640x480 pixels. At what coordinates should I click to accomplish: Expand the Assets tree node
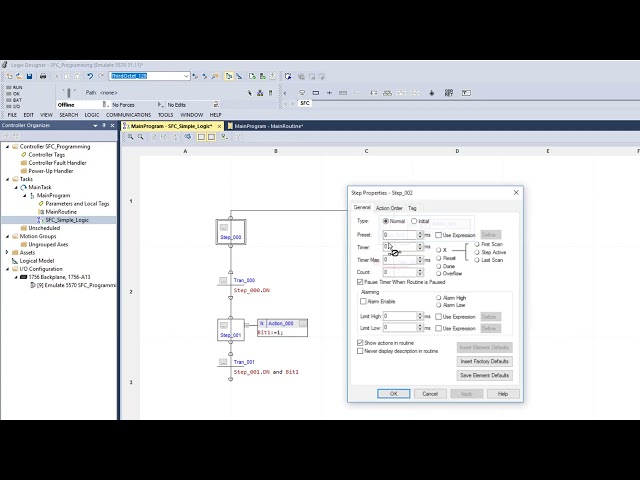pos(7,253)
